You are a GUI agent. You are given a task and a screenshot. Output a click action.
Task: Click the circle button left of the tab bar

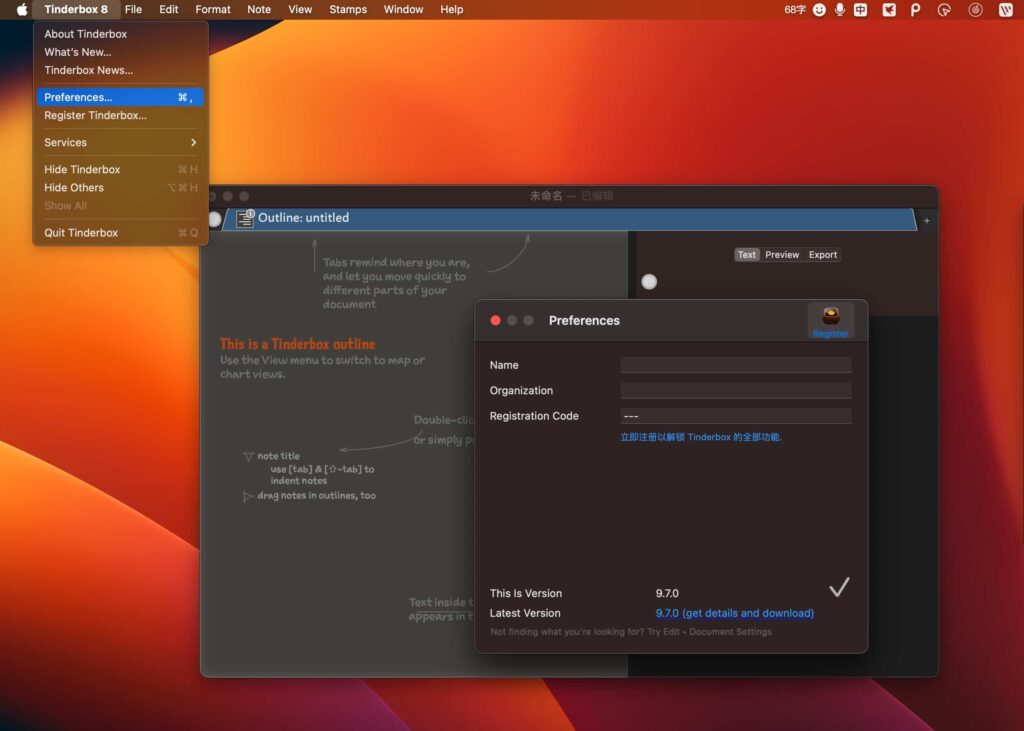coord(215,218)
